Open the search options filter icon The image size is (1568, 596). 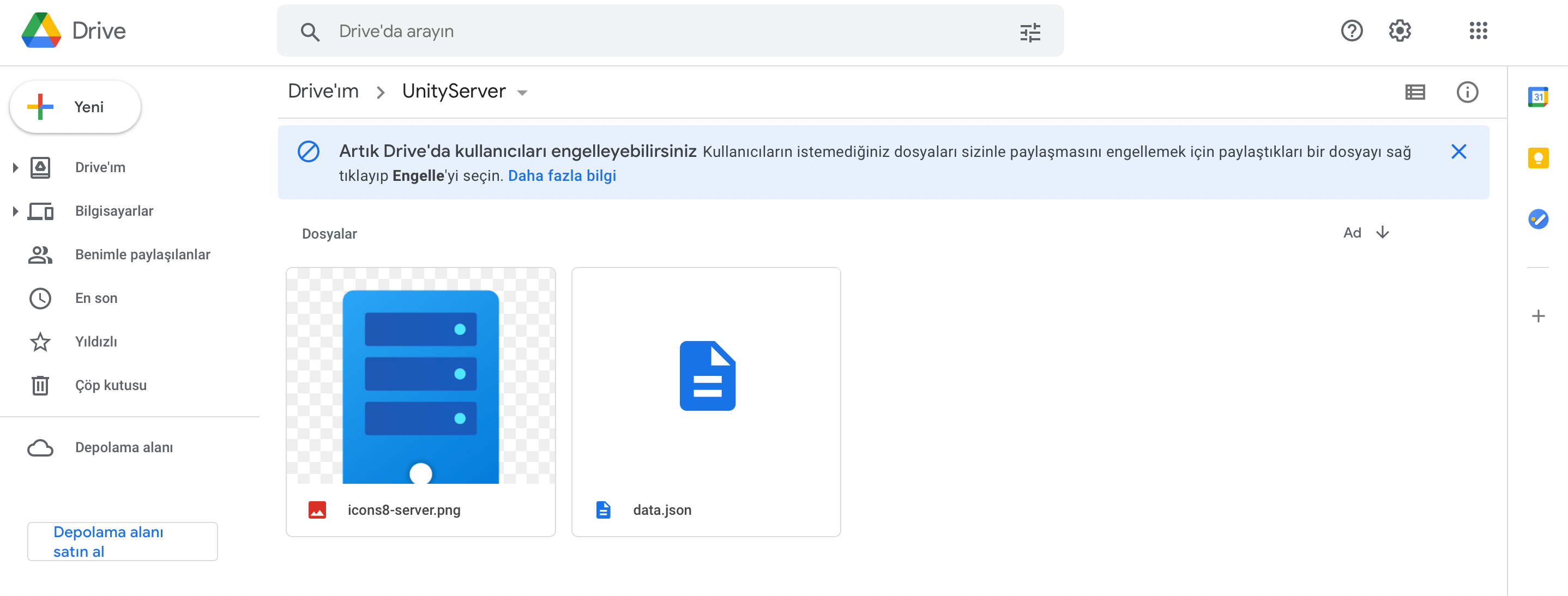1030,32
